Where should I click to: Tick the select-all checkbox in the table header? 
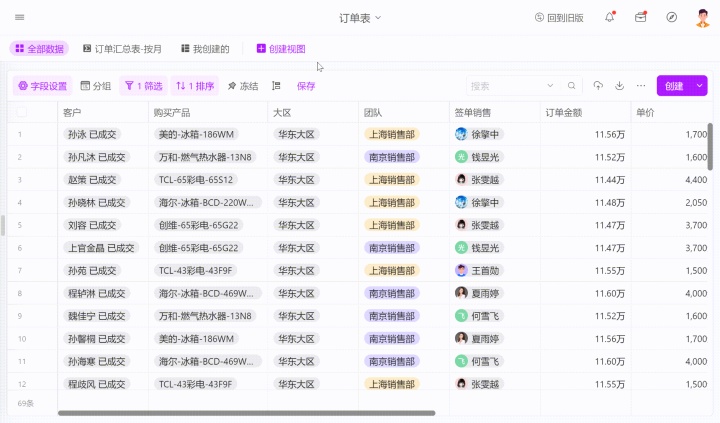[x=22, y=113]
